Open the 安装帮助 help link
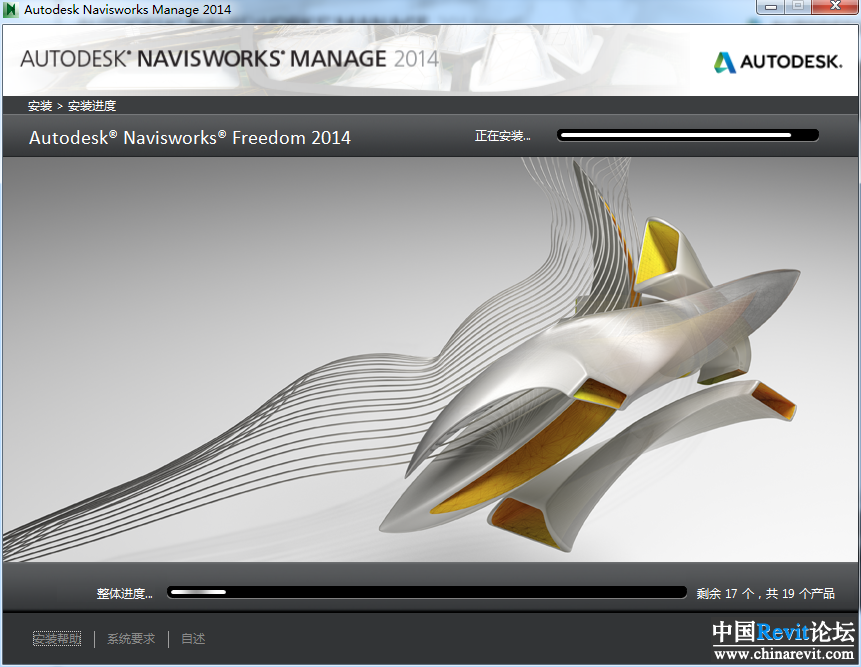This screenshot has height=667, width=861. pyautogui.click(x=57, y=639)
